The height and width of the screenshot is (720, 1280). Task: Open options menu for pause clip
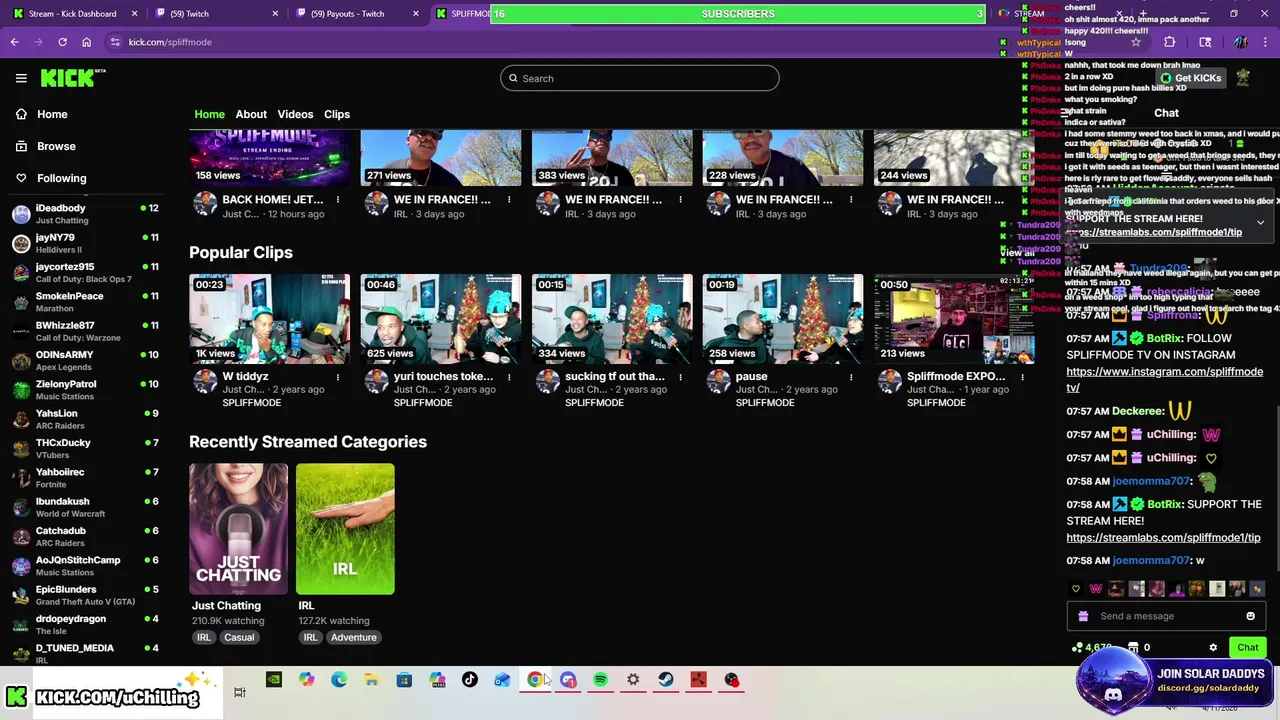point(851,377)
